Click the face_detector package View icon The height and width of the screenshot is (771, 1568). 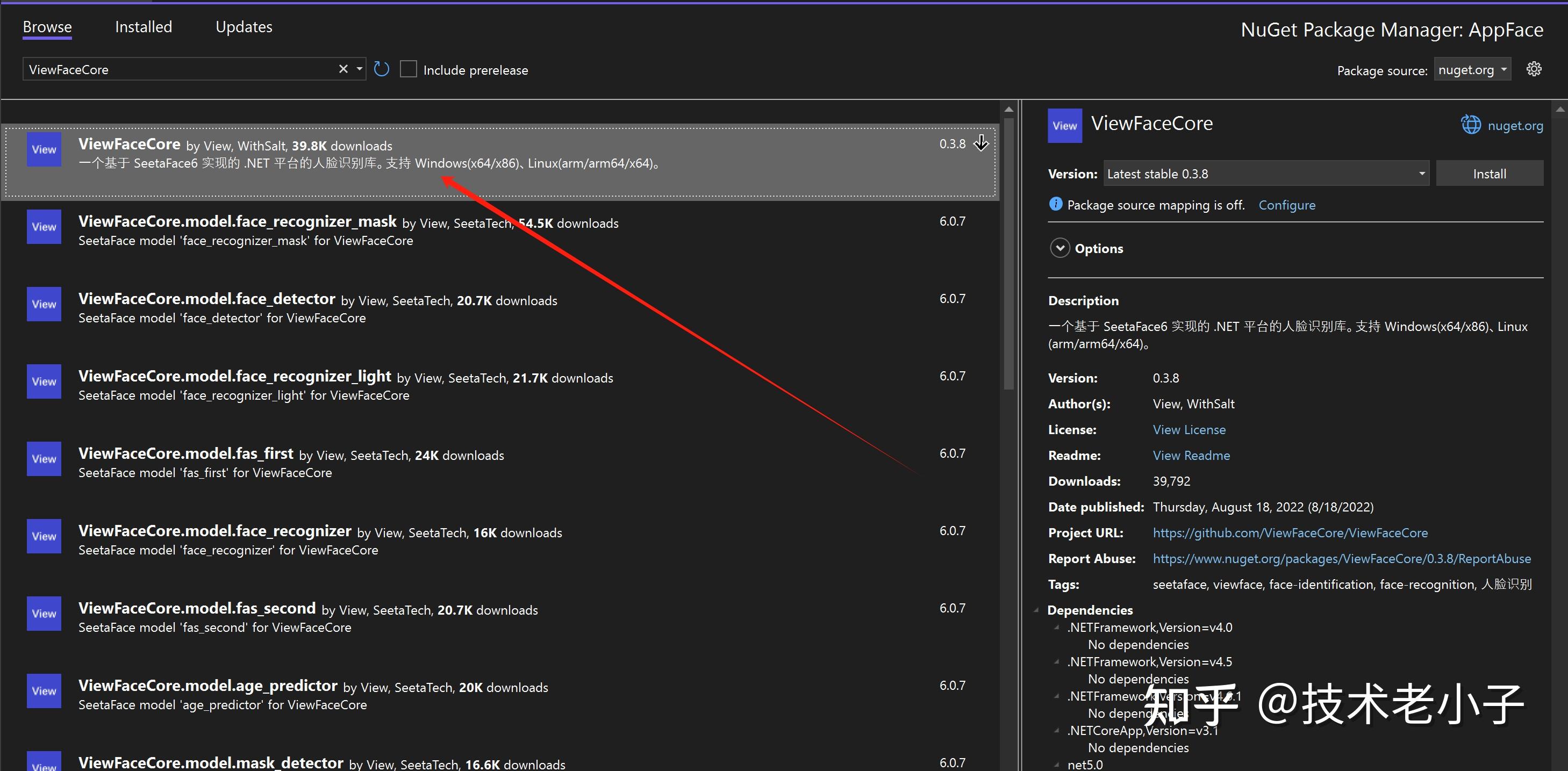point(44,304)
